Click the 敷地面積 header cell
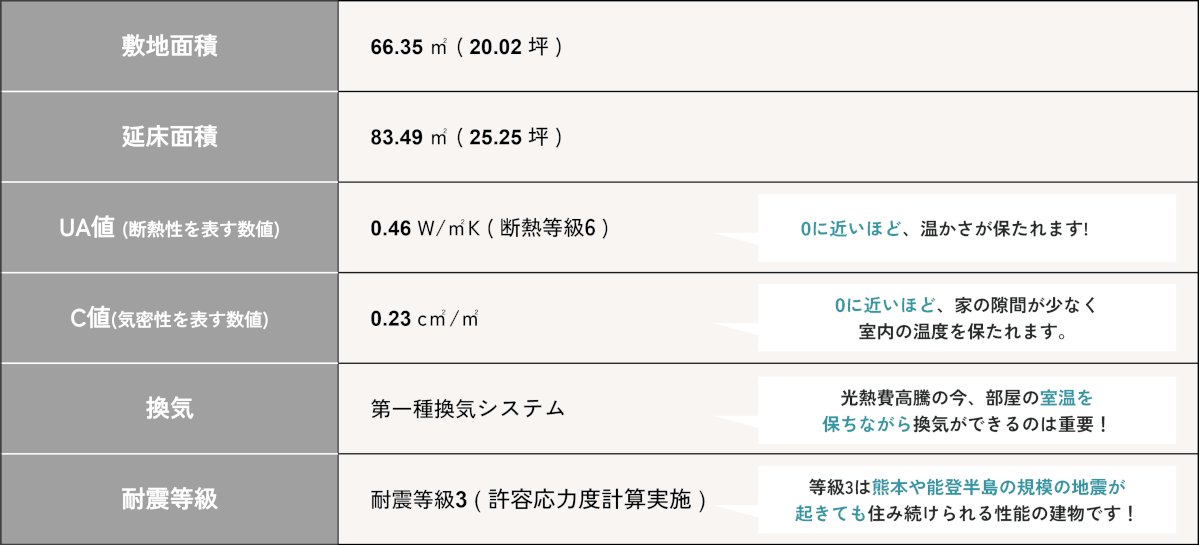 point(169,46)
